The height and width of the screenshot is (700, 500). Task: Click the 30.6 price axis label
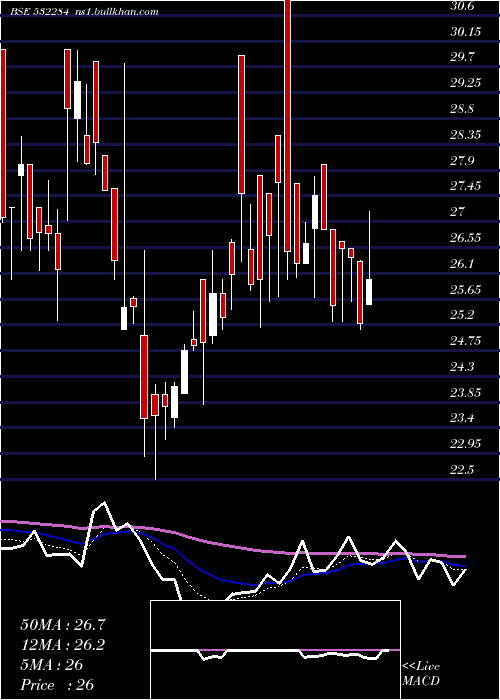pos(462,6)
